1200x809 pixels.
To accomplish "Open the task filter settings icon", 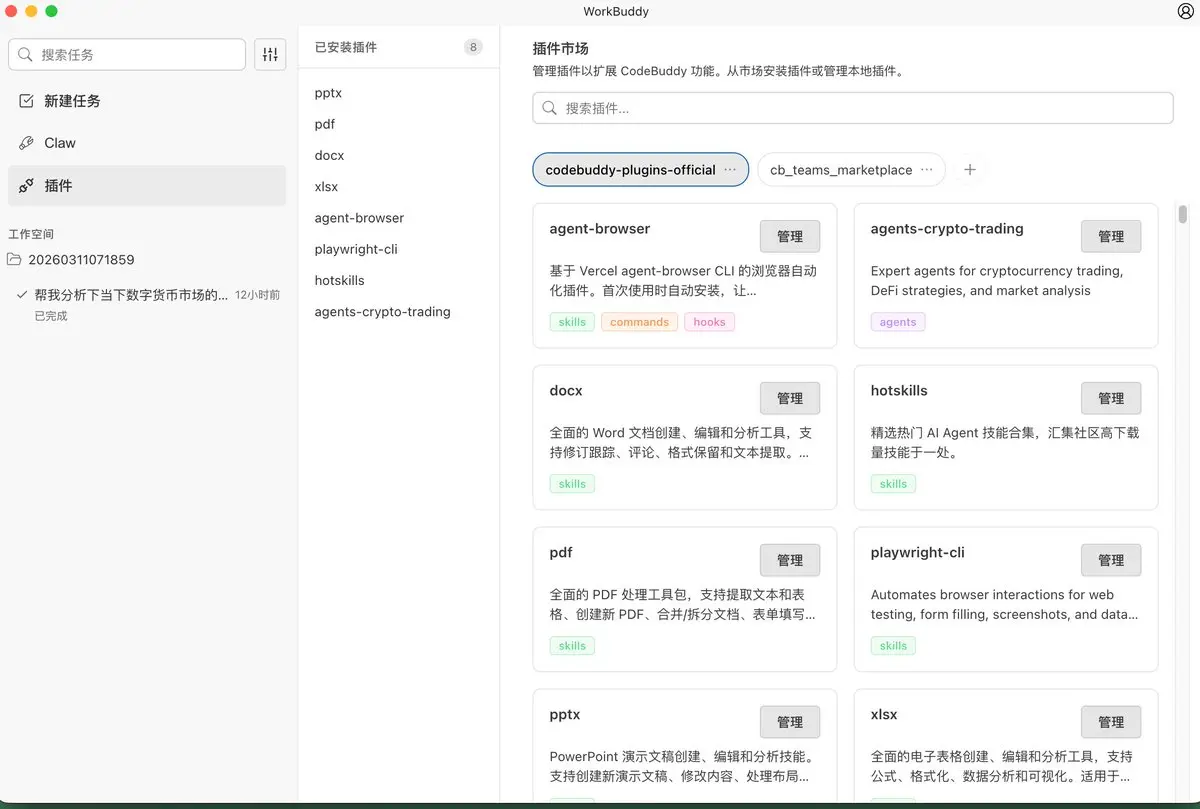I will click(270, 55).
